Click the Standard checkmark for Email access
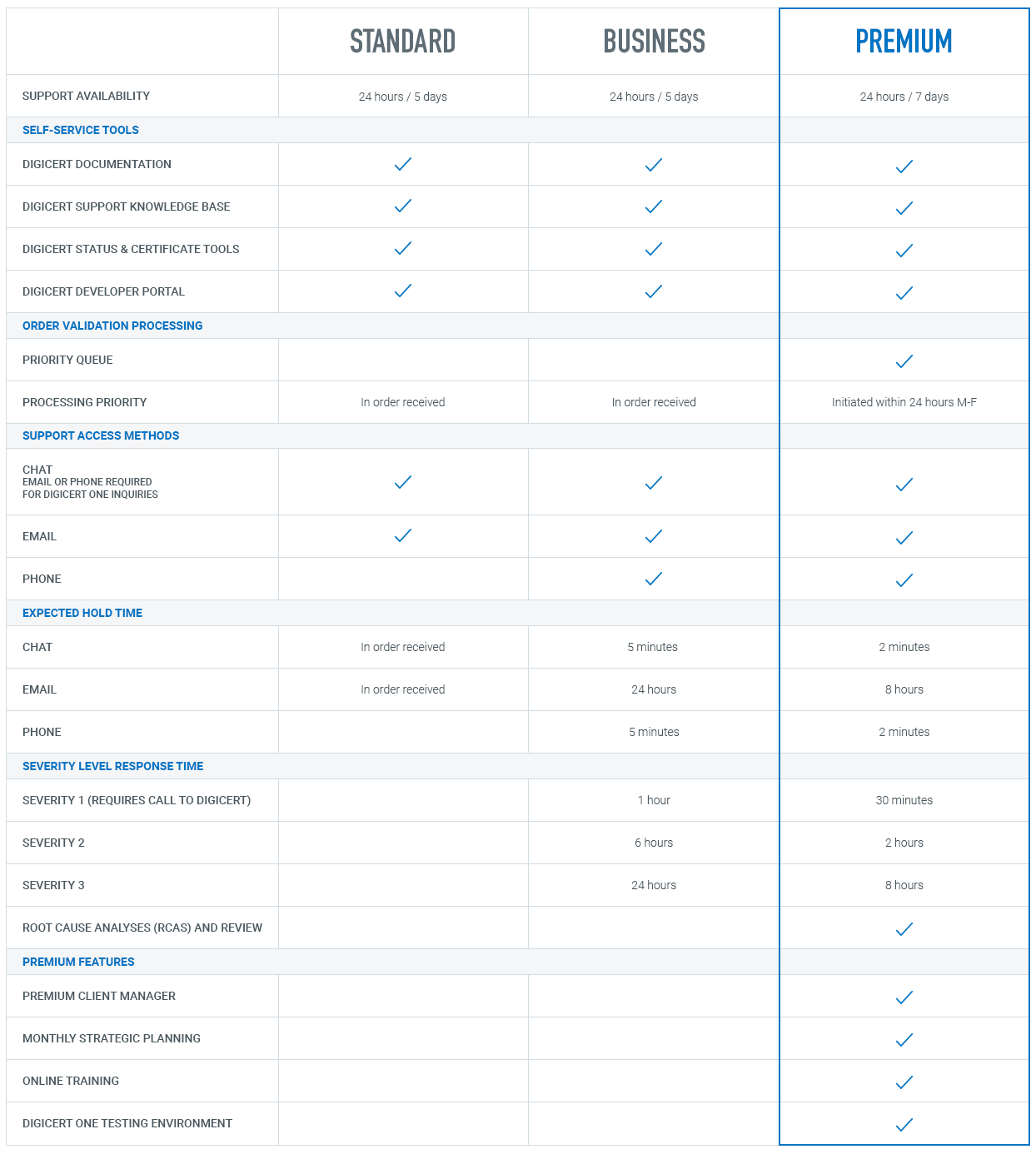Screen dimensions: 1036x1154 tap(403, 535)
